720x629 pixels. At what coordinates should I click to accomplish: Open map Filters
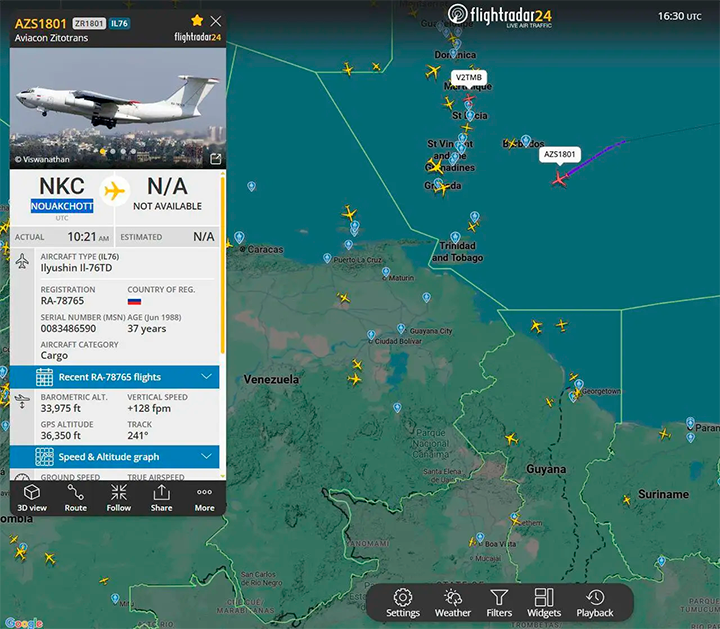pyautogui.click(x=499, y=603)
